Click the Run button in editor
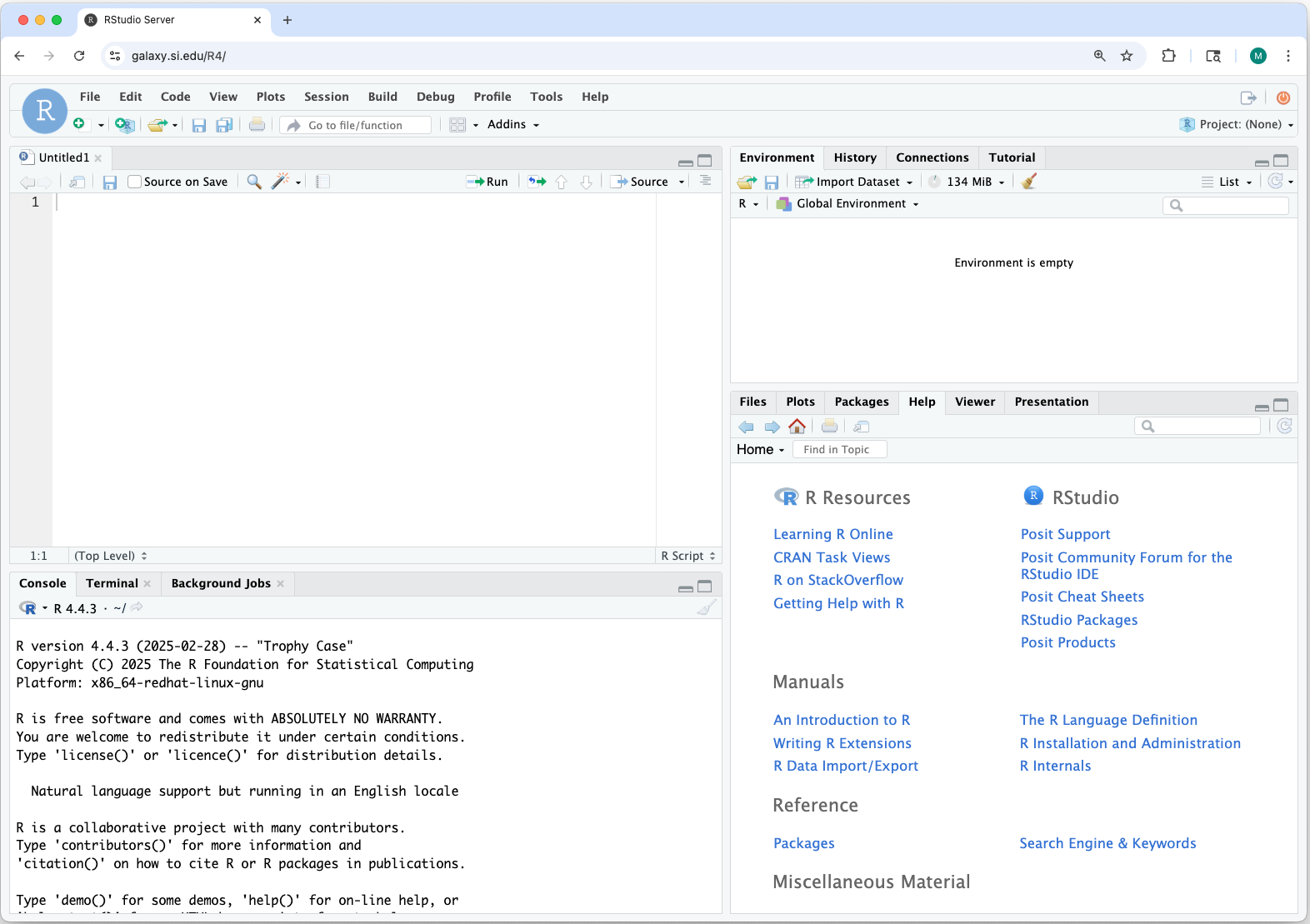Screen dimensions: 1310x924 [487, 182]
